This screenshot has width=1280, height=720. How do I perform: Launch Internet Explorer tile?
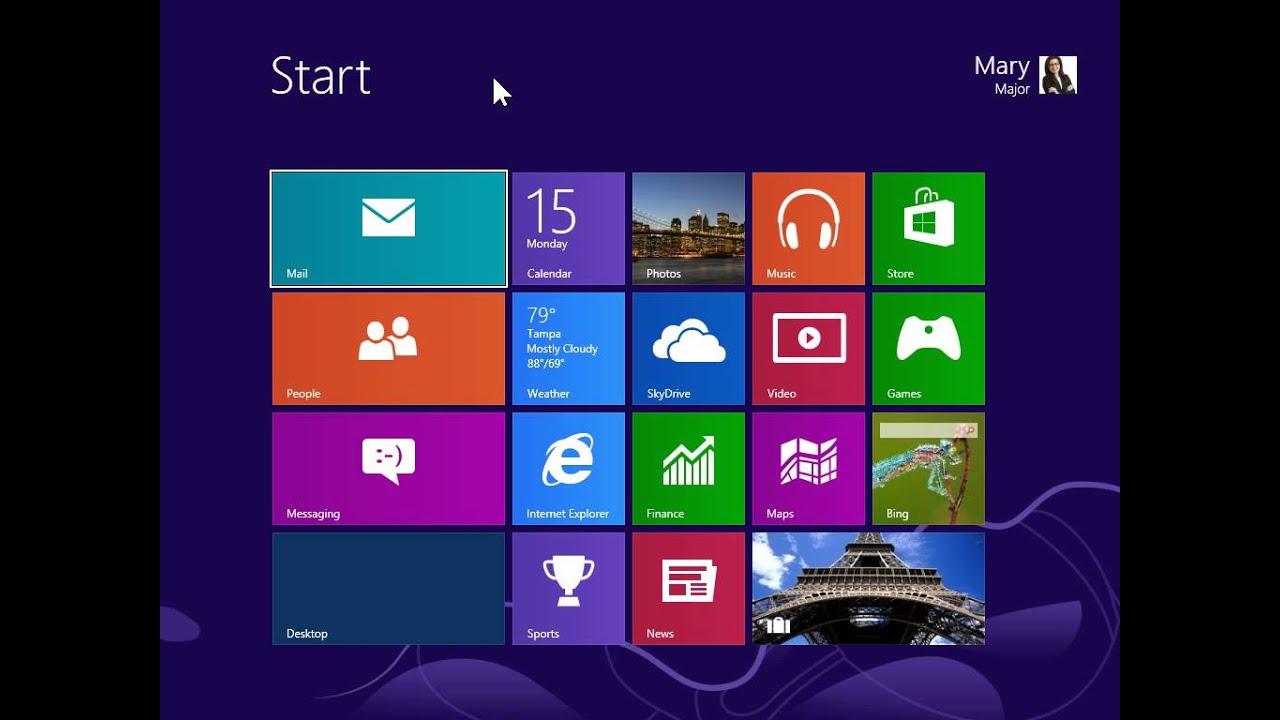tap(568, 468)
